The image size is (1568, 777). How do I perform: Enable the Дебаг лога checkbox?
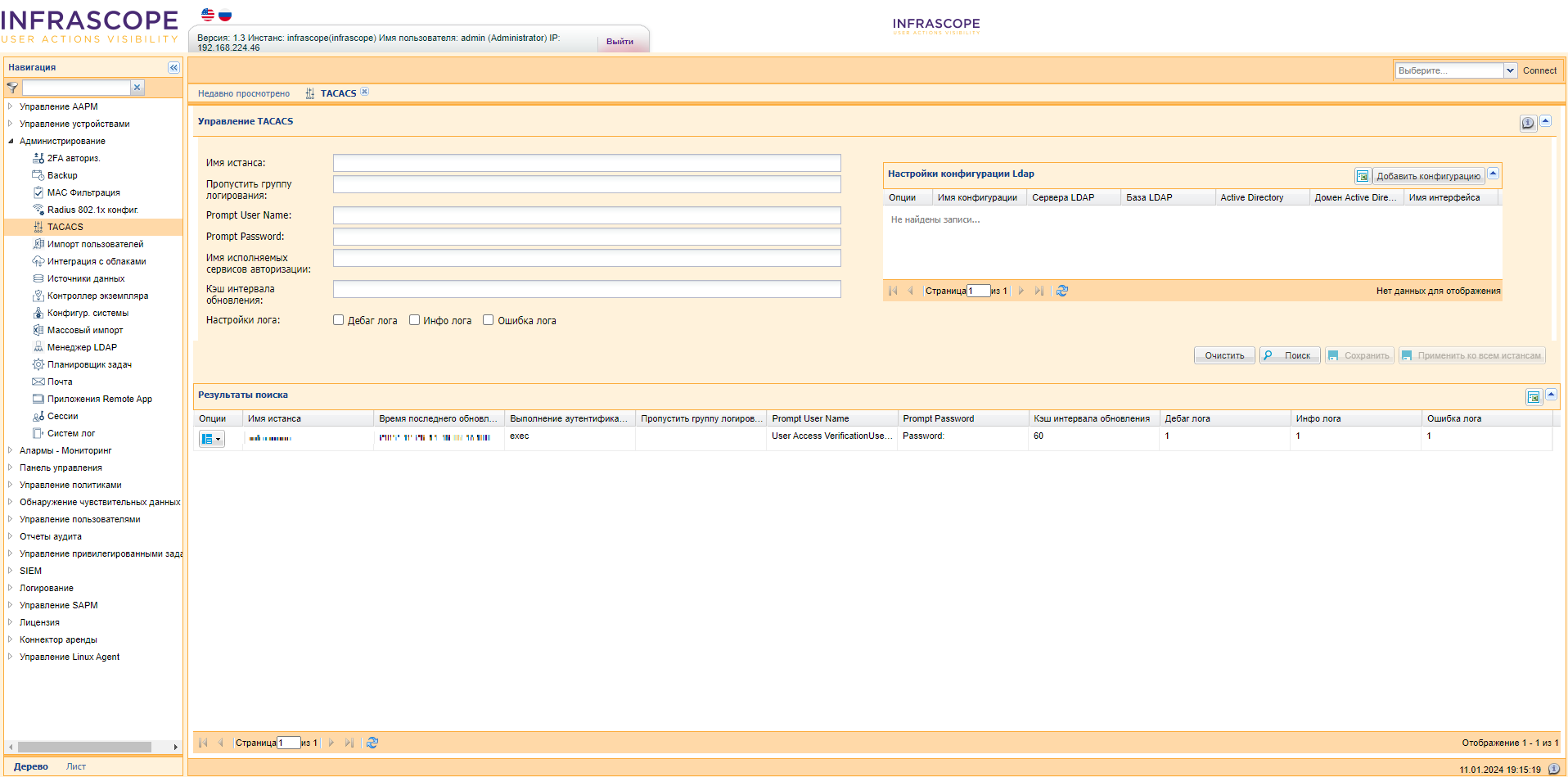pyautogui.click(x=338, y=320)
